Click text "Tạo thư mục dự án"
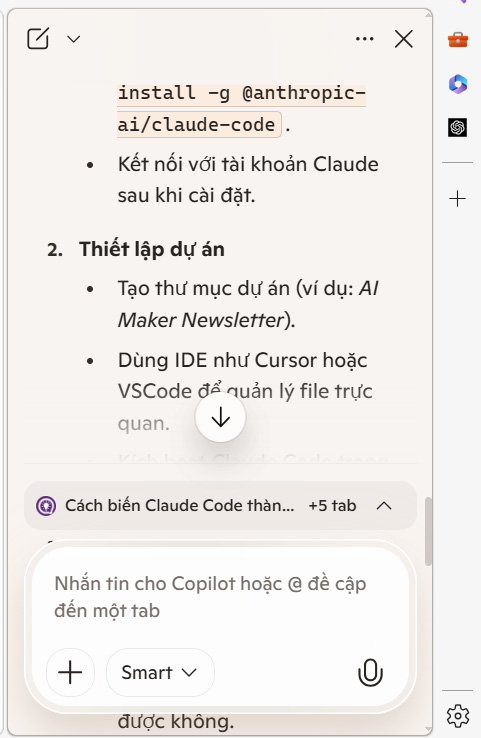This screenshot has height=738, width=481. coord(204,289)
